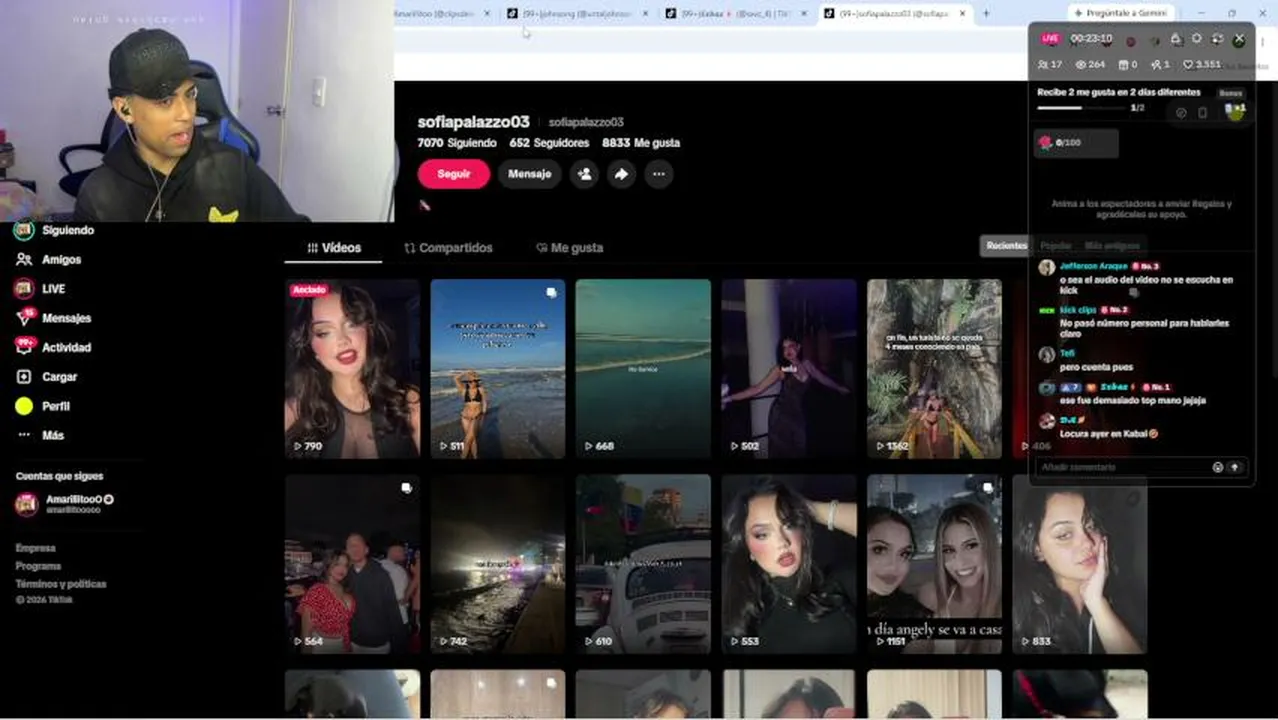
Task: Open the Anclado video with 790 views
Action: [352, 368]
